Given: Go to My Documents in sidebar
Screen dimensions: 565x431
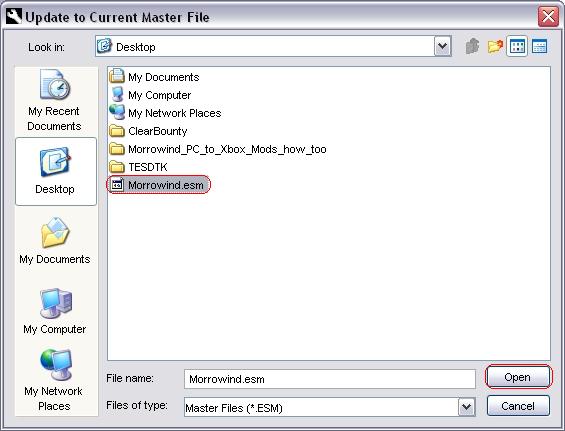Looking at the screenshot, I should (x=55, y=241).
